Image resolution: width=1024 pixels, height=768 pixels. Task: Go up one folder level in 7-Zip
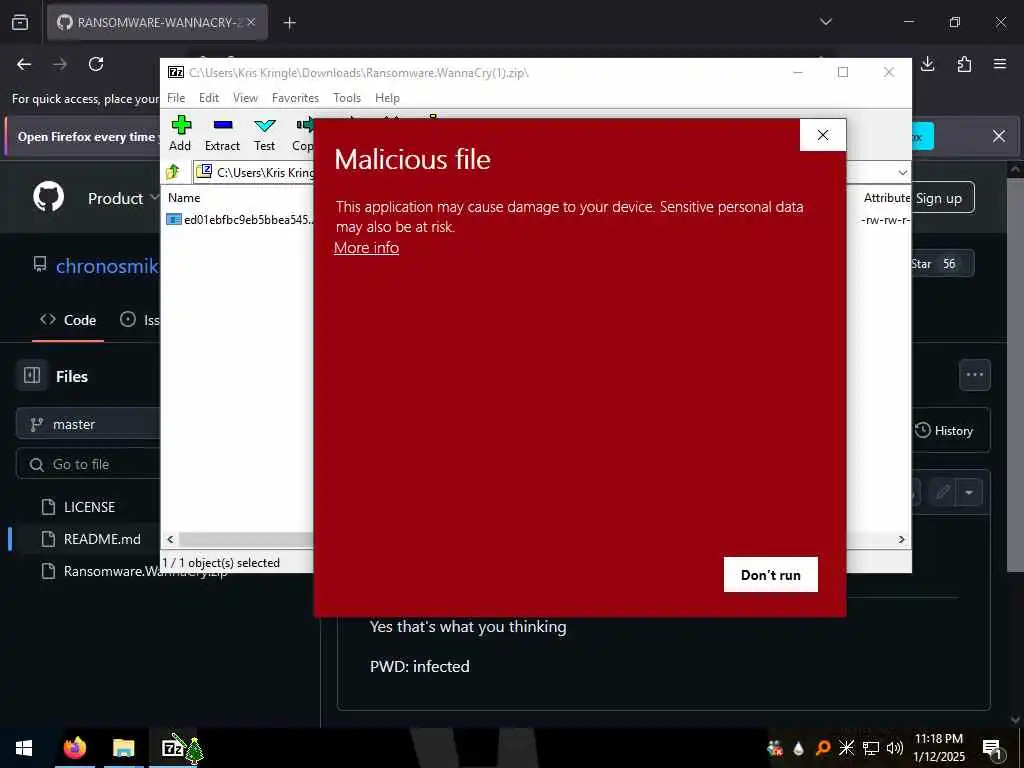[173, 172]
